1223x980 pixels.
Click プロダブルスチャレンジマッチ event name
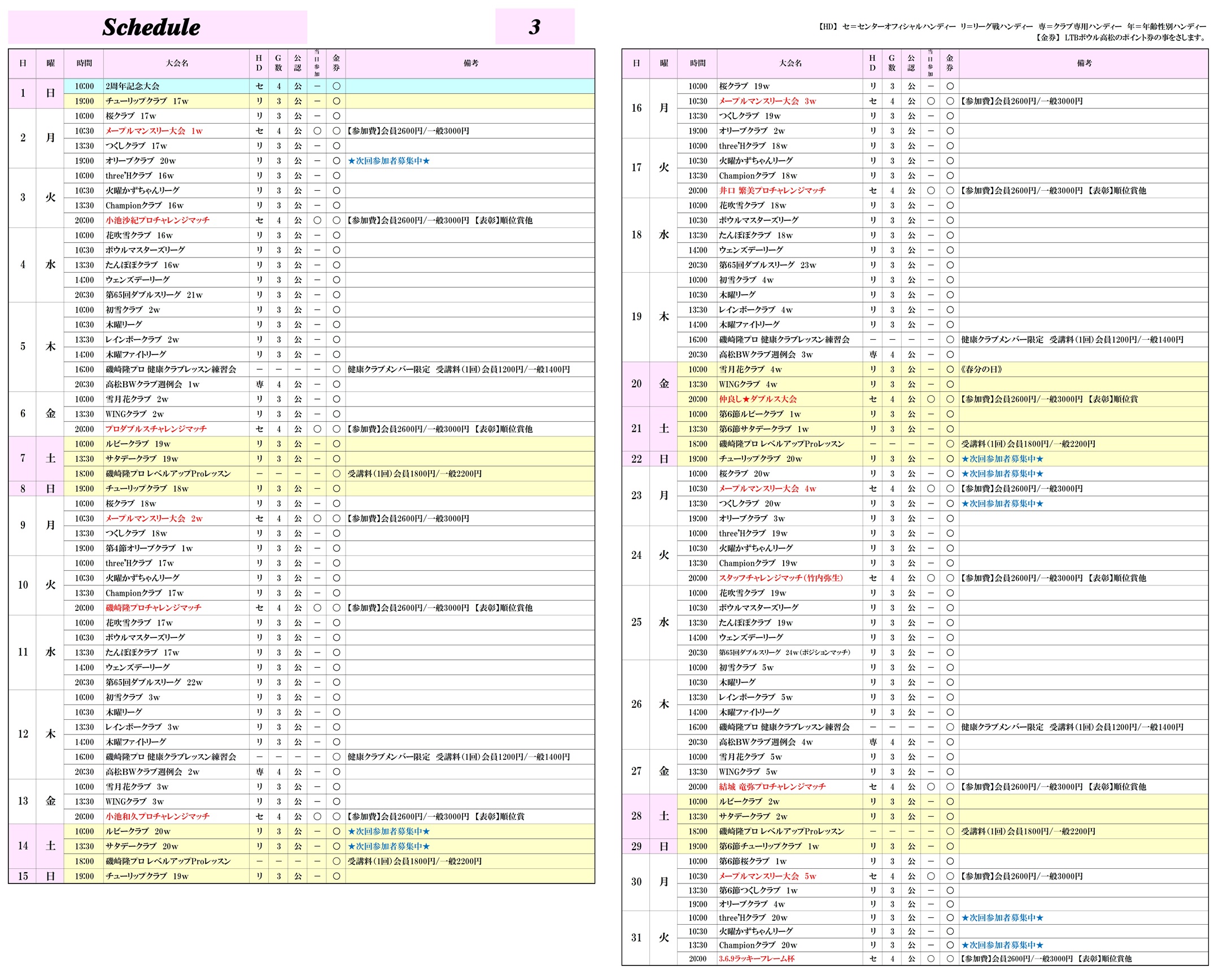point(156,429)
